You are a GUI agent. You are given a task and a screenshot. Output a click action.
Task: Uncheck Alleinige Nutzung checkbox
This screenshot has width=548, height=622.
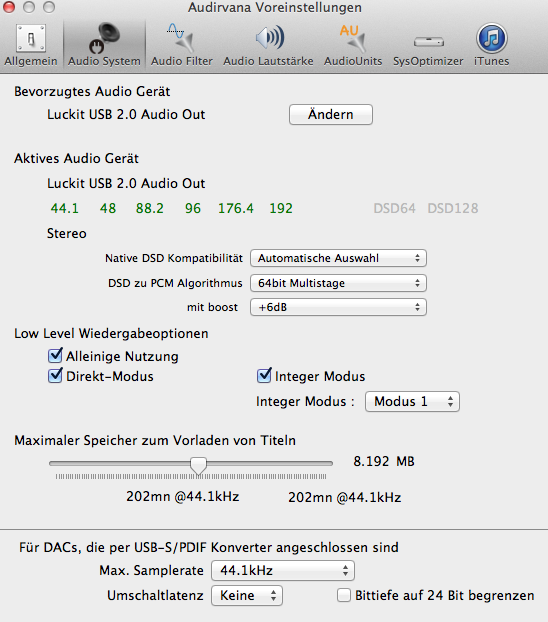coord(55,356)
